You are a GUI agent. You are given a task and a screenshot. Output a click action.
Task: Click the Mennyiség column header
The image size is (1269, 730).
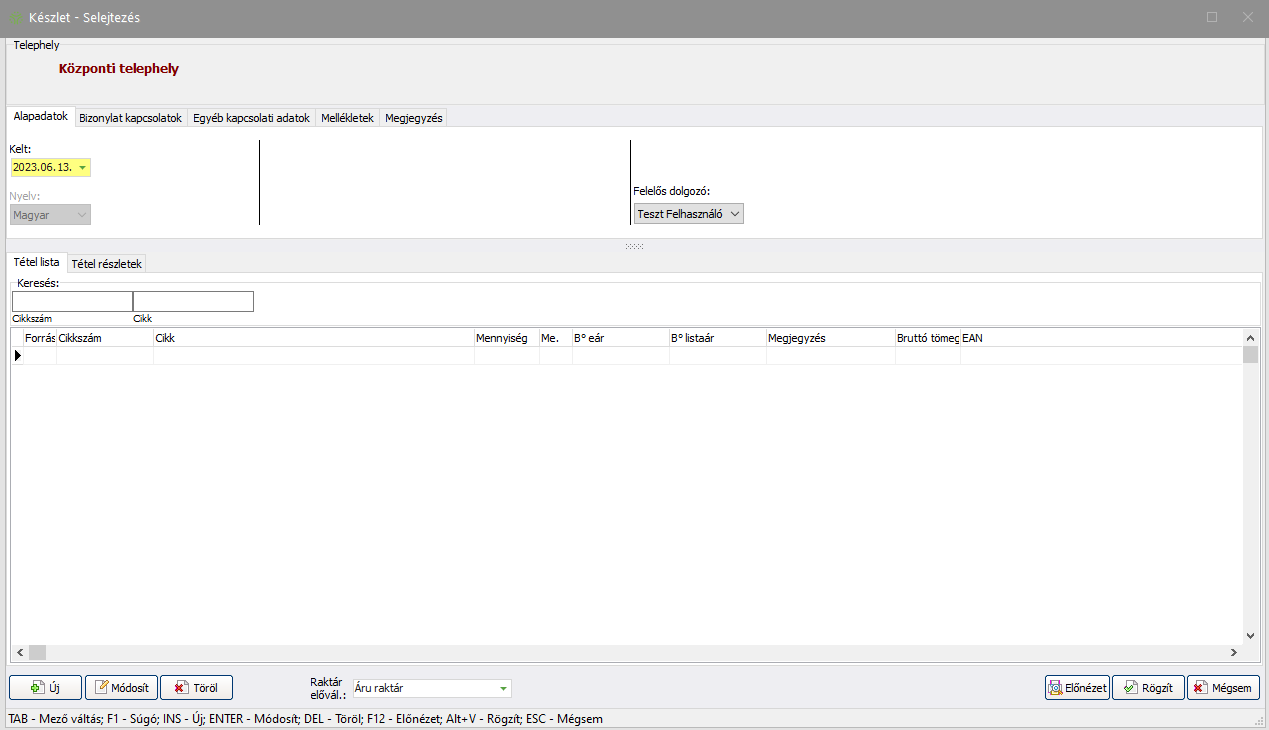point(506,338)
